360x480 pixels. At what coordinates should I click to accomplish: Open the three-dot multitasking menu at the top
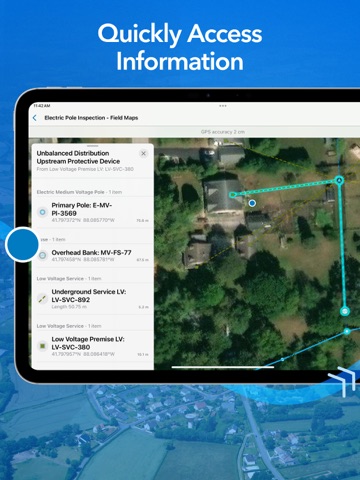[223, 106]
